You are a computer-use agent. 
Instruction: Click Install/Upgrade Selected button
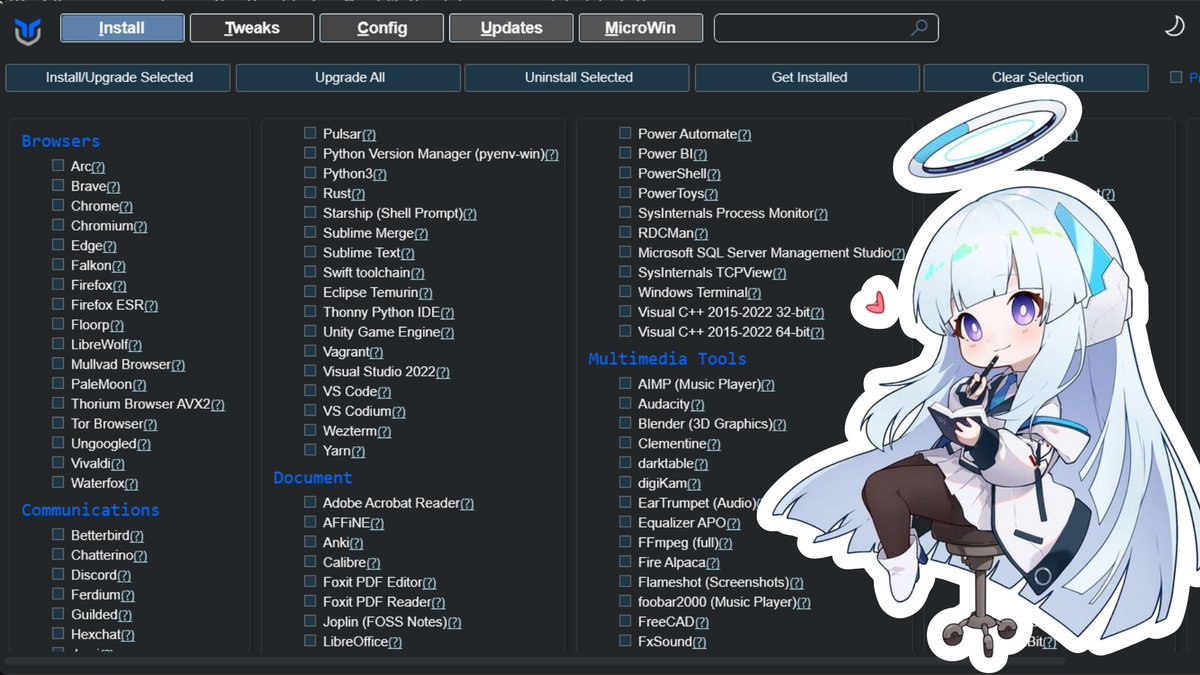[x=119, y=77]
